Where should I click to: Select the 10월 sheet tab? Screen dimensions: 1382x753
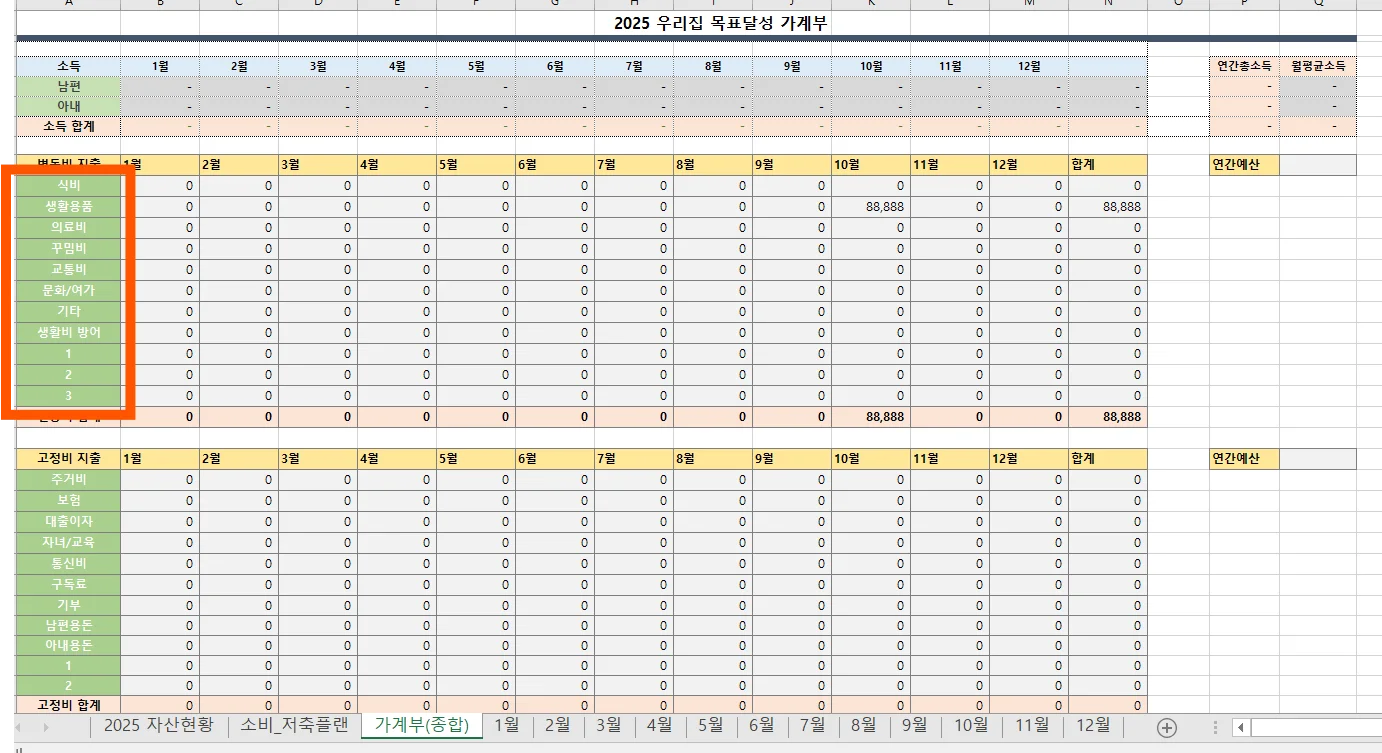click(x=970, y=726)
